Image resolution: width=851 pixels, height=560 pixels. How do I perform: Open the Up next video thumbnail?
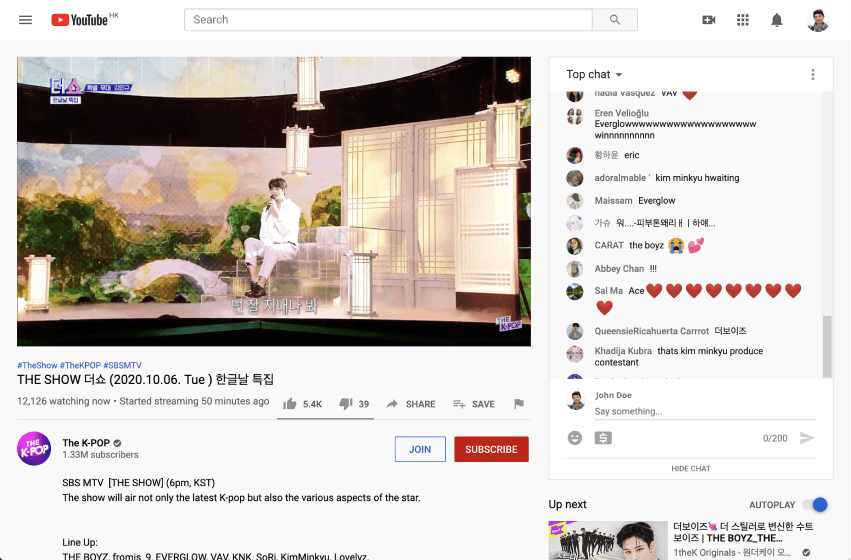[x=608, y=540]
